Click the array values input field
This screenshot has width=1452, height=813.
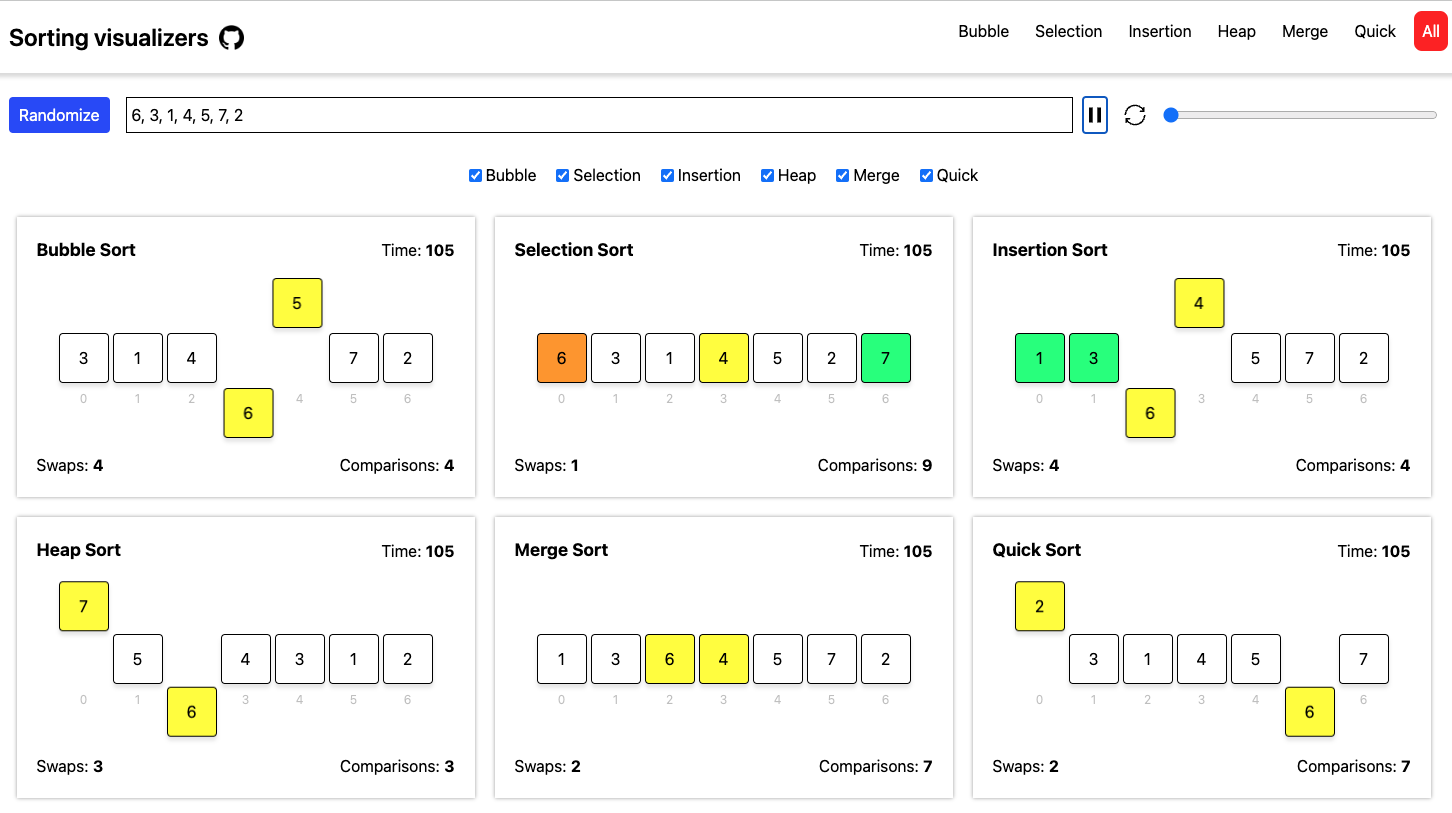(x=599, y=115)
